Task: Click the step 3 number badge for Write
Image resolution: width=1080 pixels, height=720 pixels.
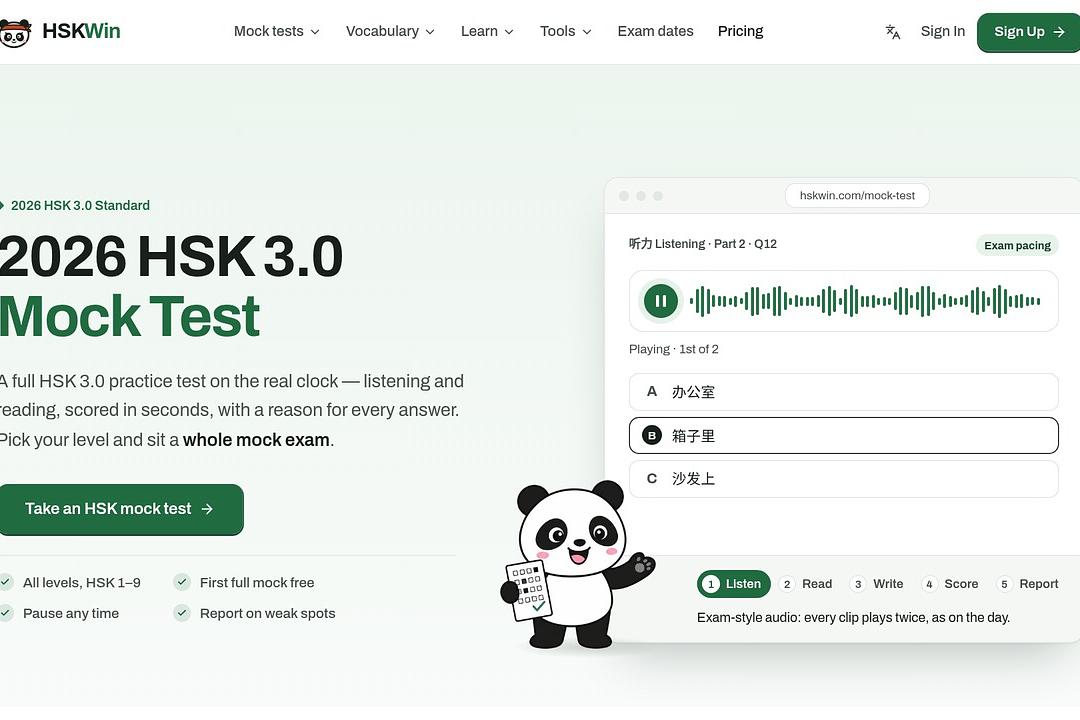Action: [x=858, y=584]
